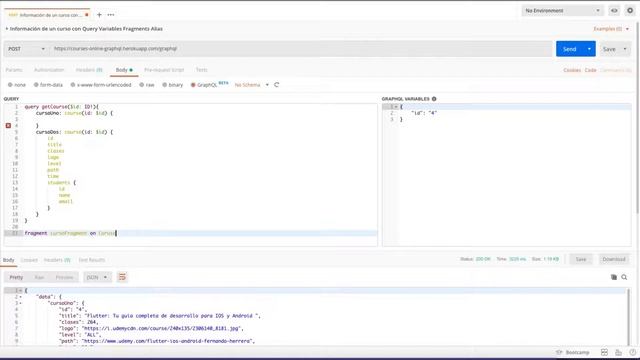Select the none body type
Viewport: 640px width, 360px height.
(x=17, y=85)
